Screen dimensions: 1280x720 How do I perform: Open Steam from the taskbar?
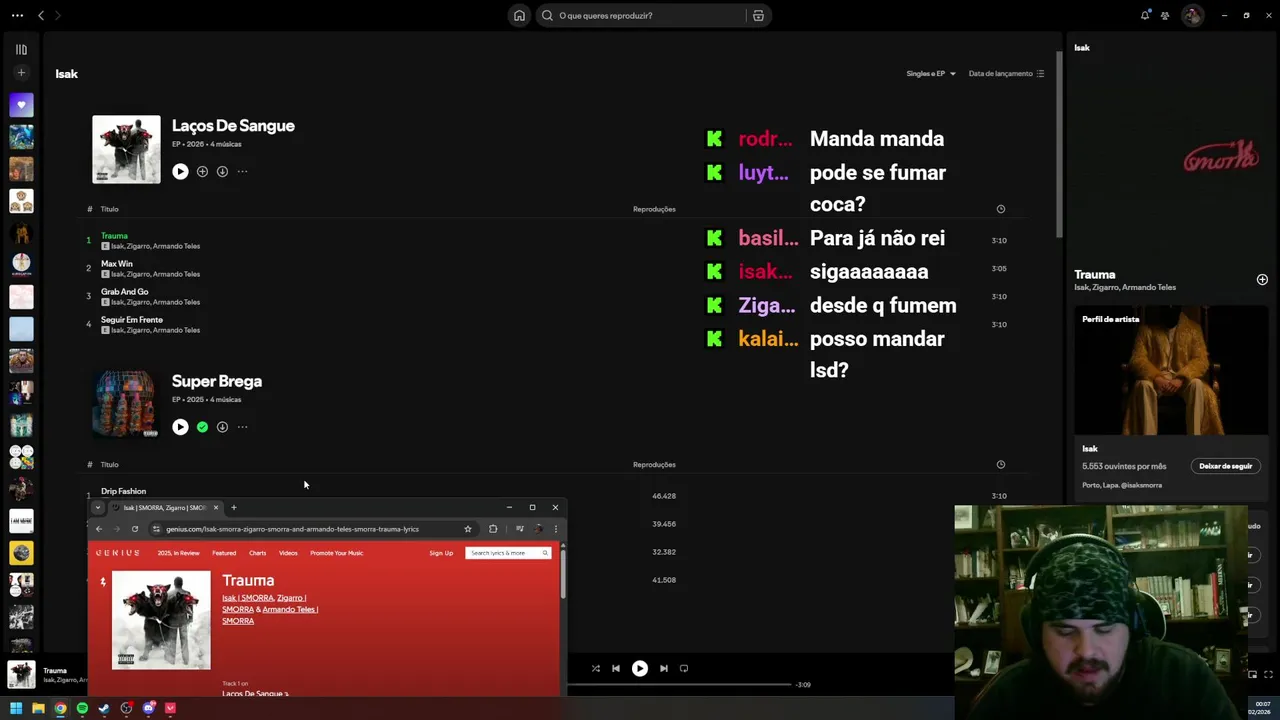coord(104,708)
